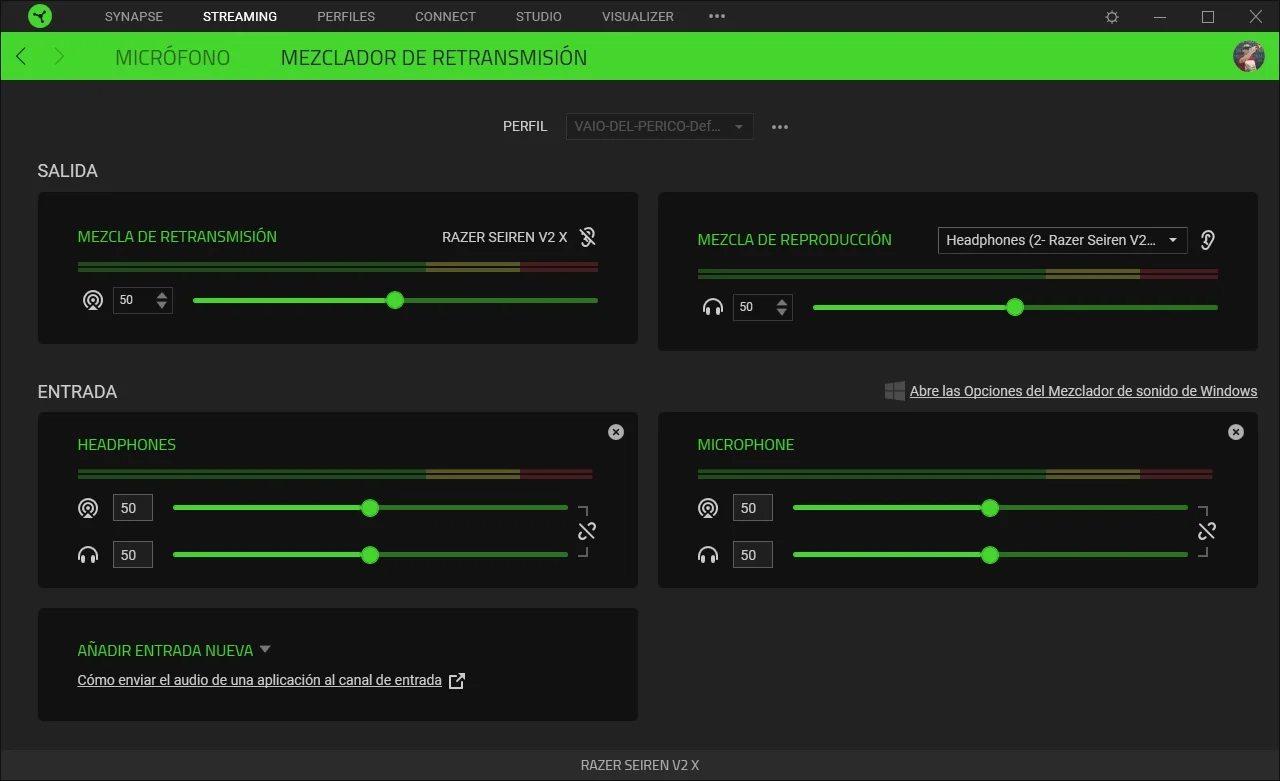Click the SALIDA section heading

(x=68, y=171)
